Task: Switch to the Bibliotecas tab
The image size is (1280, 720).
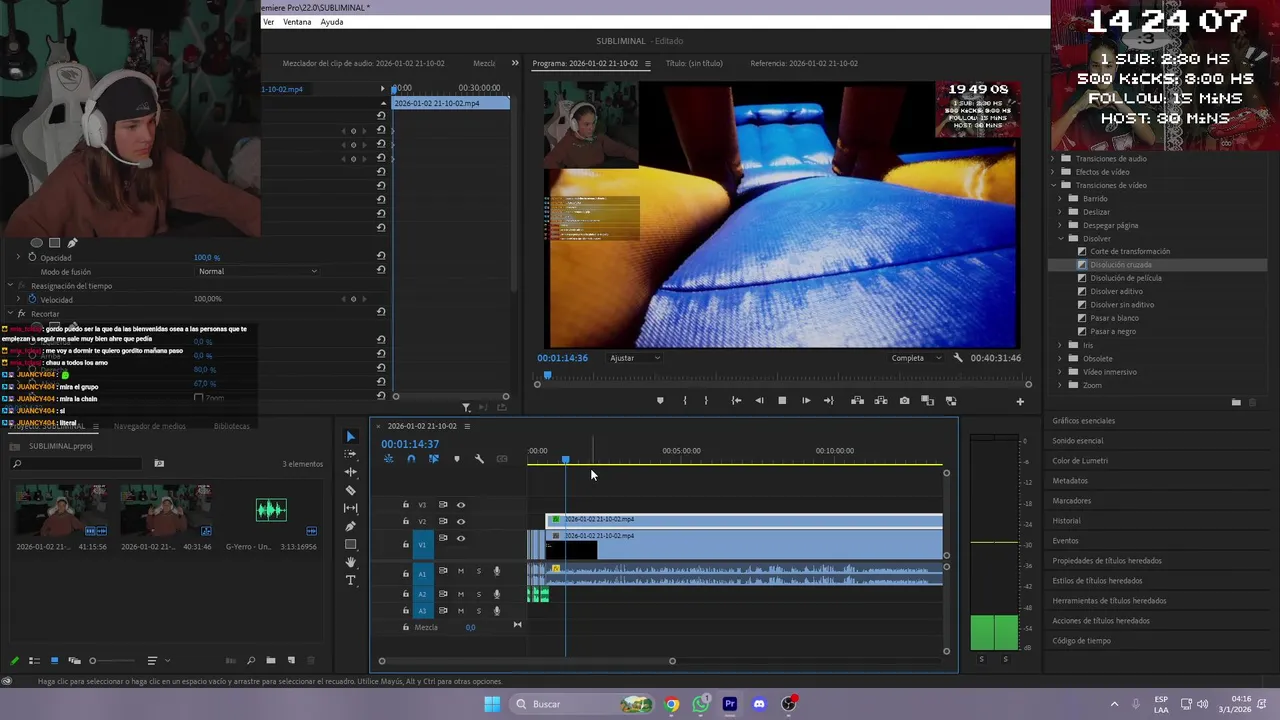Action: point(232,426)
